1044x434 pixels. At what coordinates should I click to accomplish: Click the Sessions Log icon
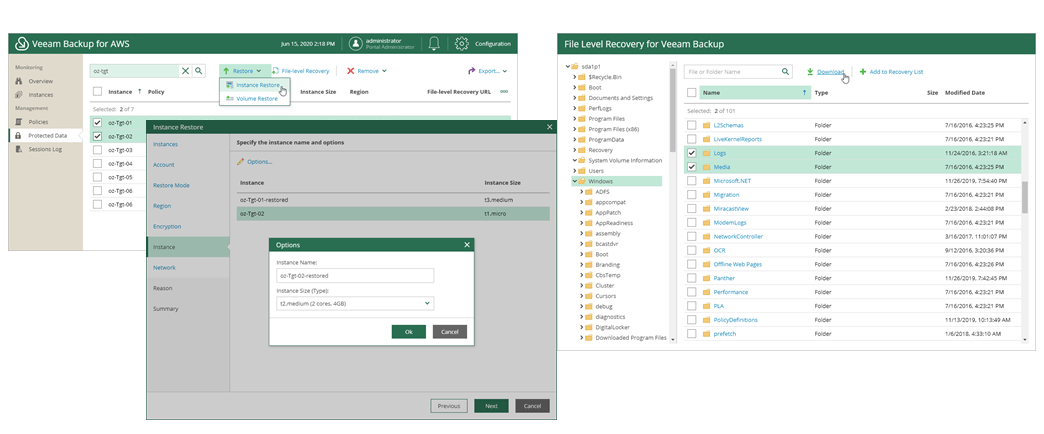(19, 149)
